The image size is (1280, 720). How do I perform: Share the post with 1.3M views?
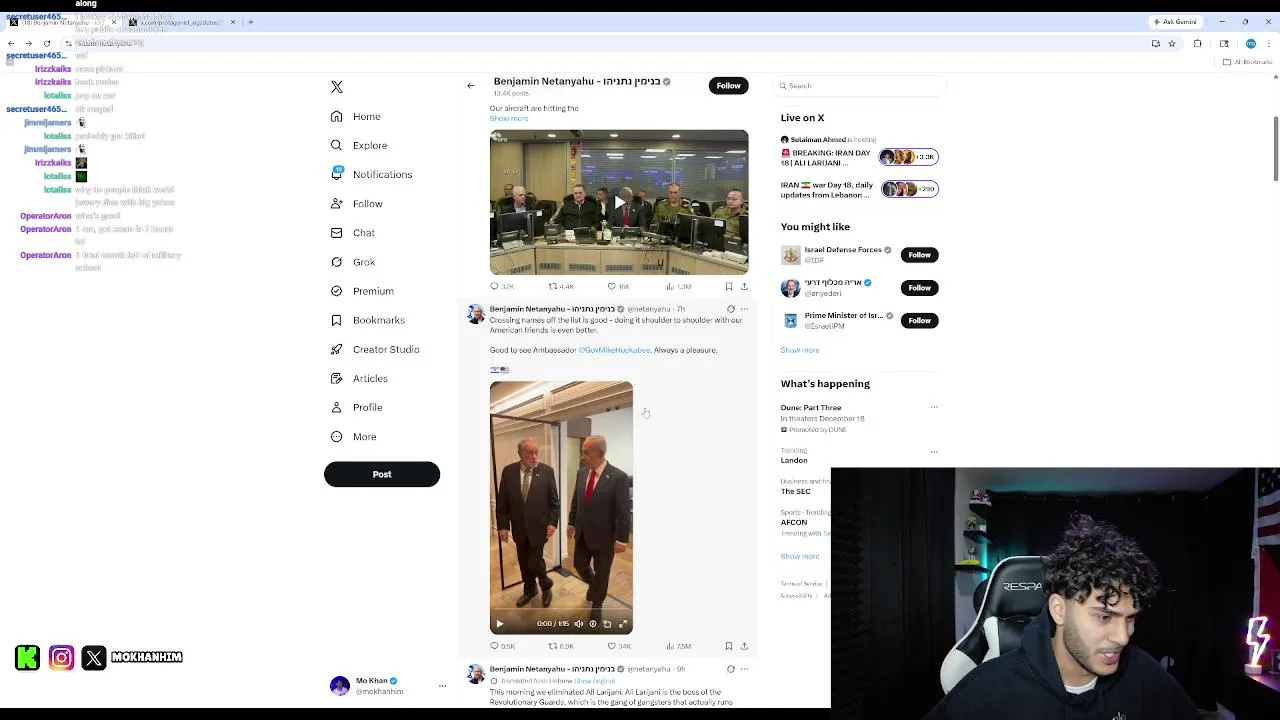click(744, 287)
